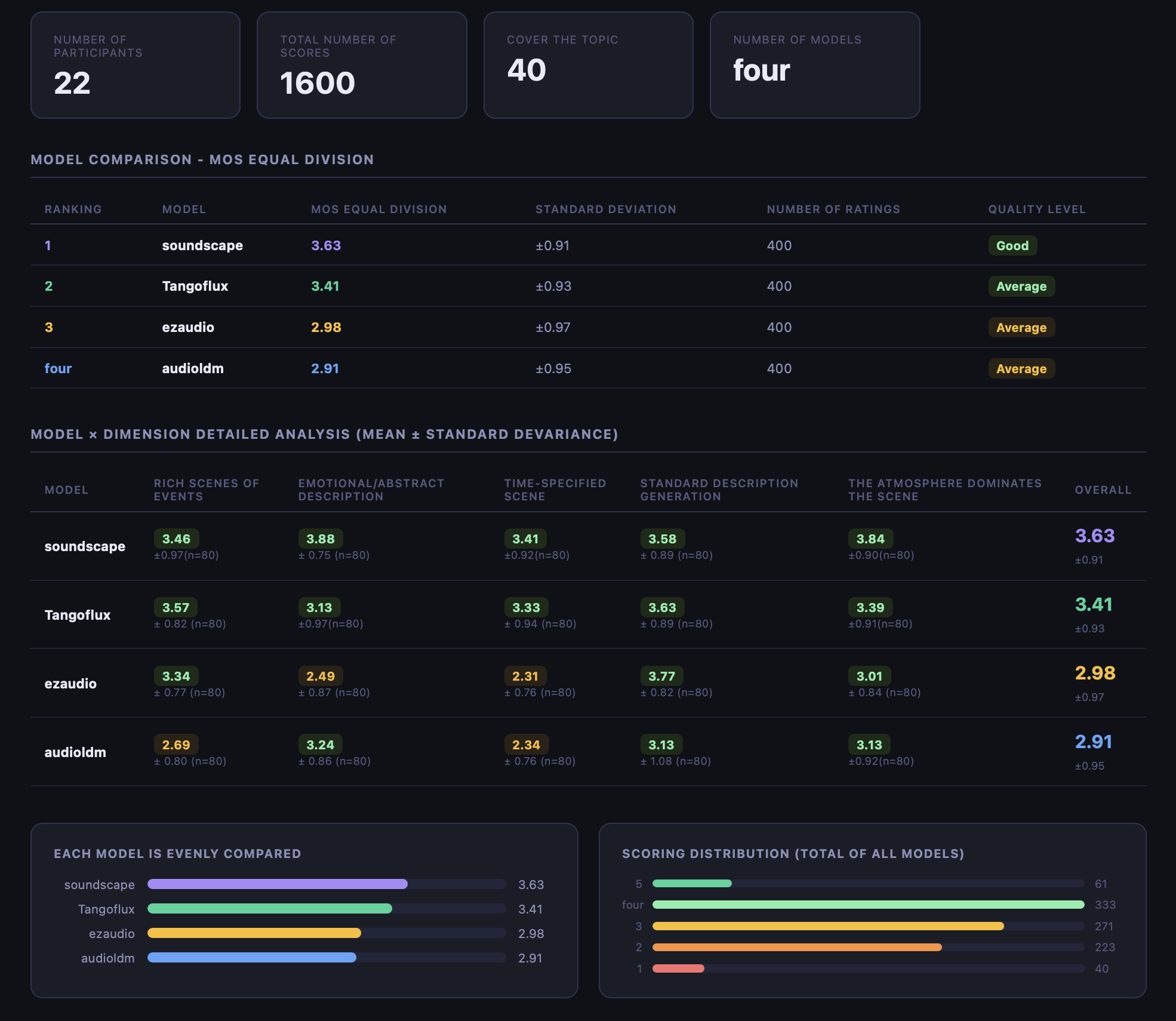Click audioldm's overall 2.91 in detail table
Viewport: 1176px width, 1021px height.
1094,742
